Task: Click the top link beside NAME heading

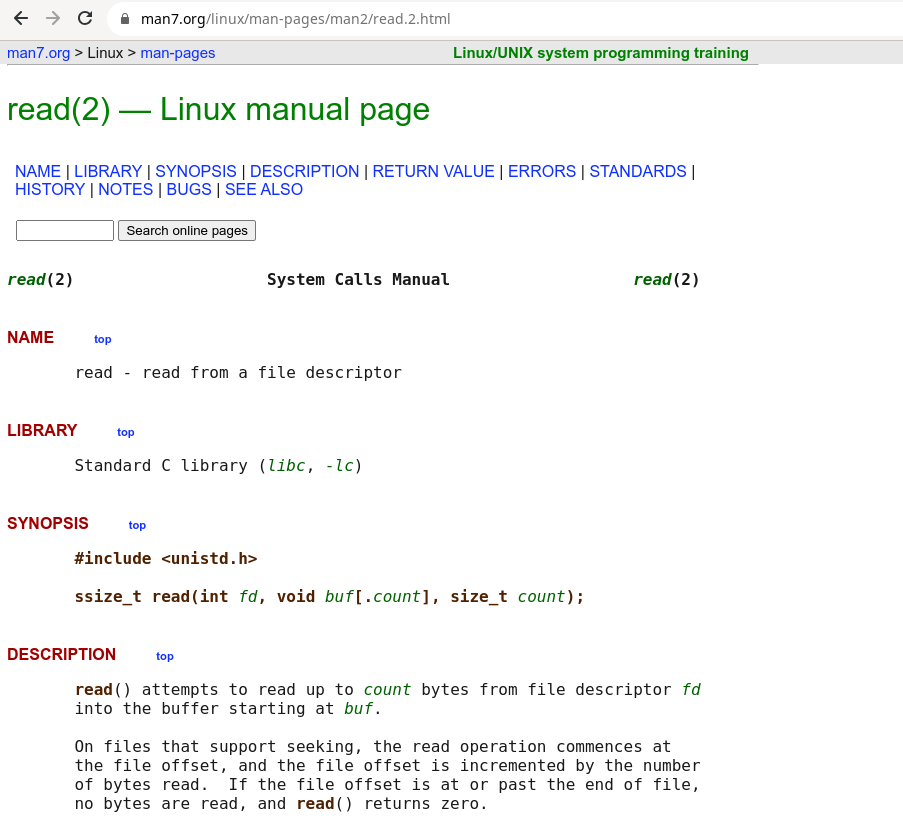Action: coord(102,339)
